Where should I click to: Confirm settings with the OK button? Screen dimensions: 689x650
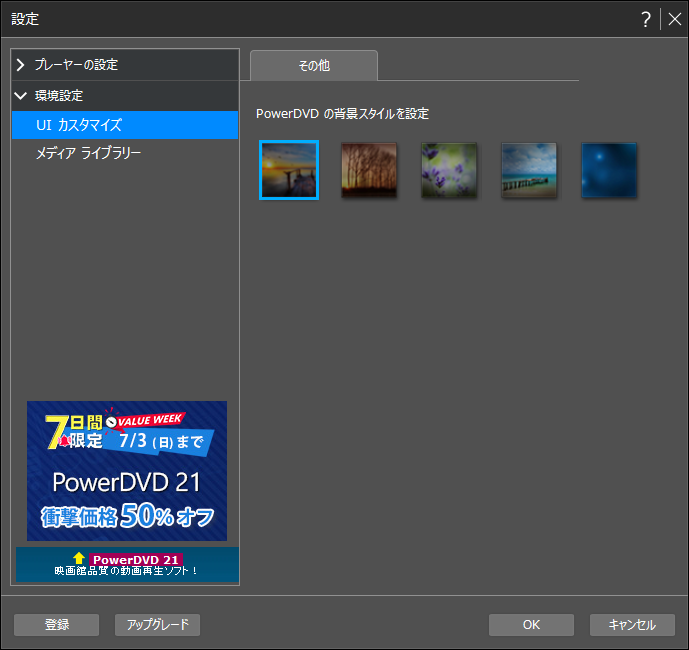coord(531,625)
